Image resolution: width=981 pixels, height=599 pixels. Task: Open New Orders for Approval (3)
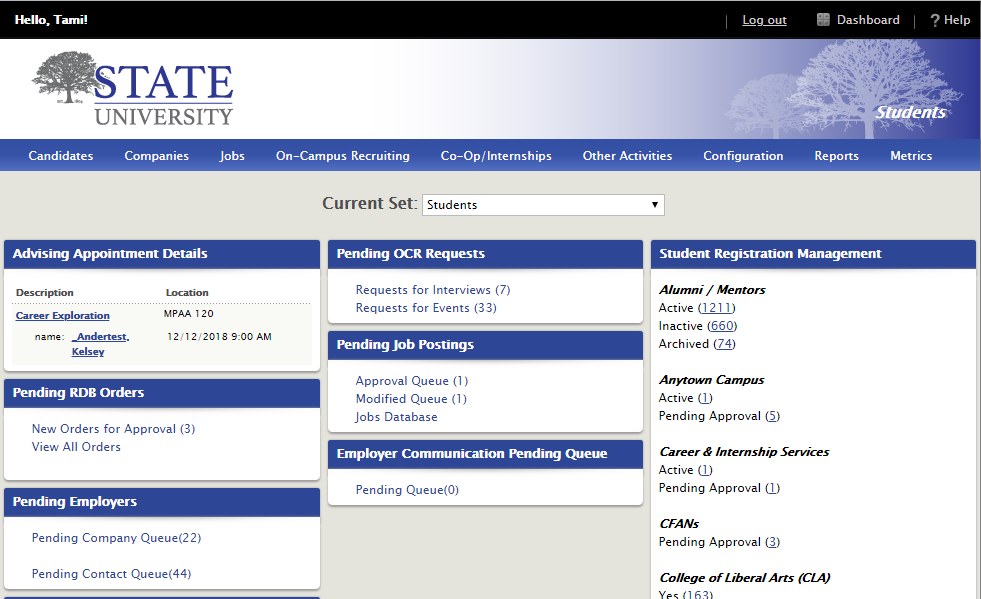click(x=113, y=429)
